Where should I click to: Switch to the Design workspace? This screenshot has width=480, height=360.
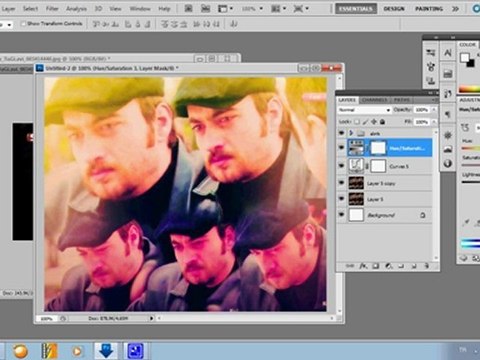click(x=394, y=9)
